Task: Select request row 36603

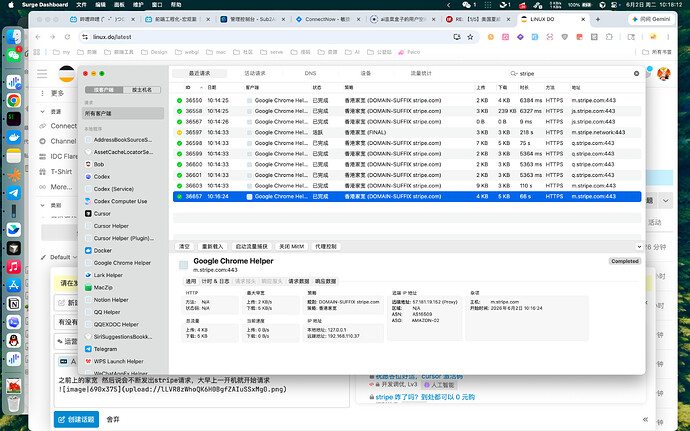Action: pyautogui.click(x=407, y=186)
